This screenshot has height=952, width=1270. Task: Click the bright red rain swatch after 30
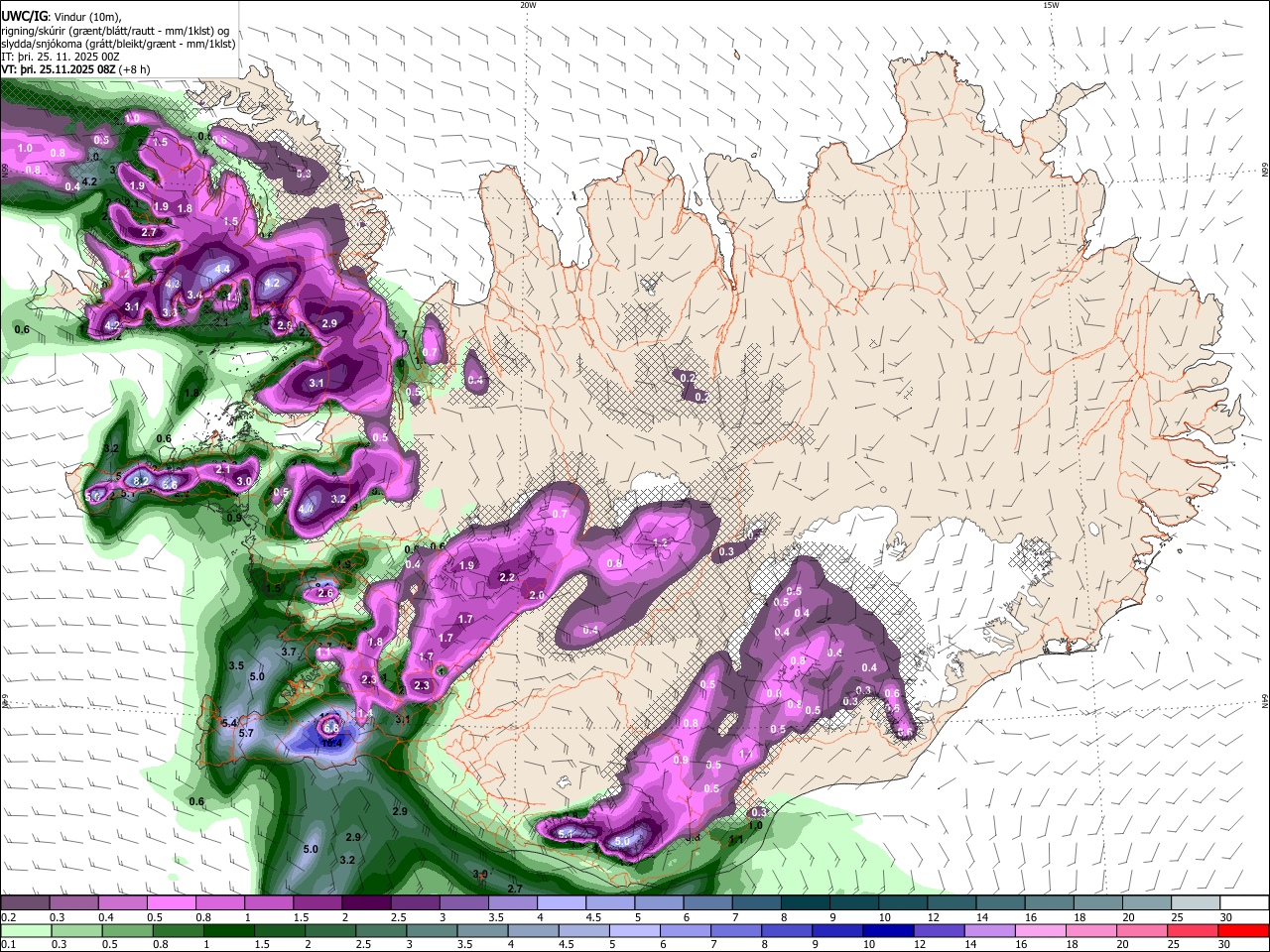1243,930
